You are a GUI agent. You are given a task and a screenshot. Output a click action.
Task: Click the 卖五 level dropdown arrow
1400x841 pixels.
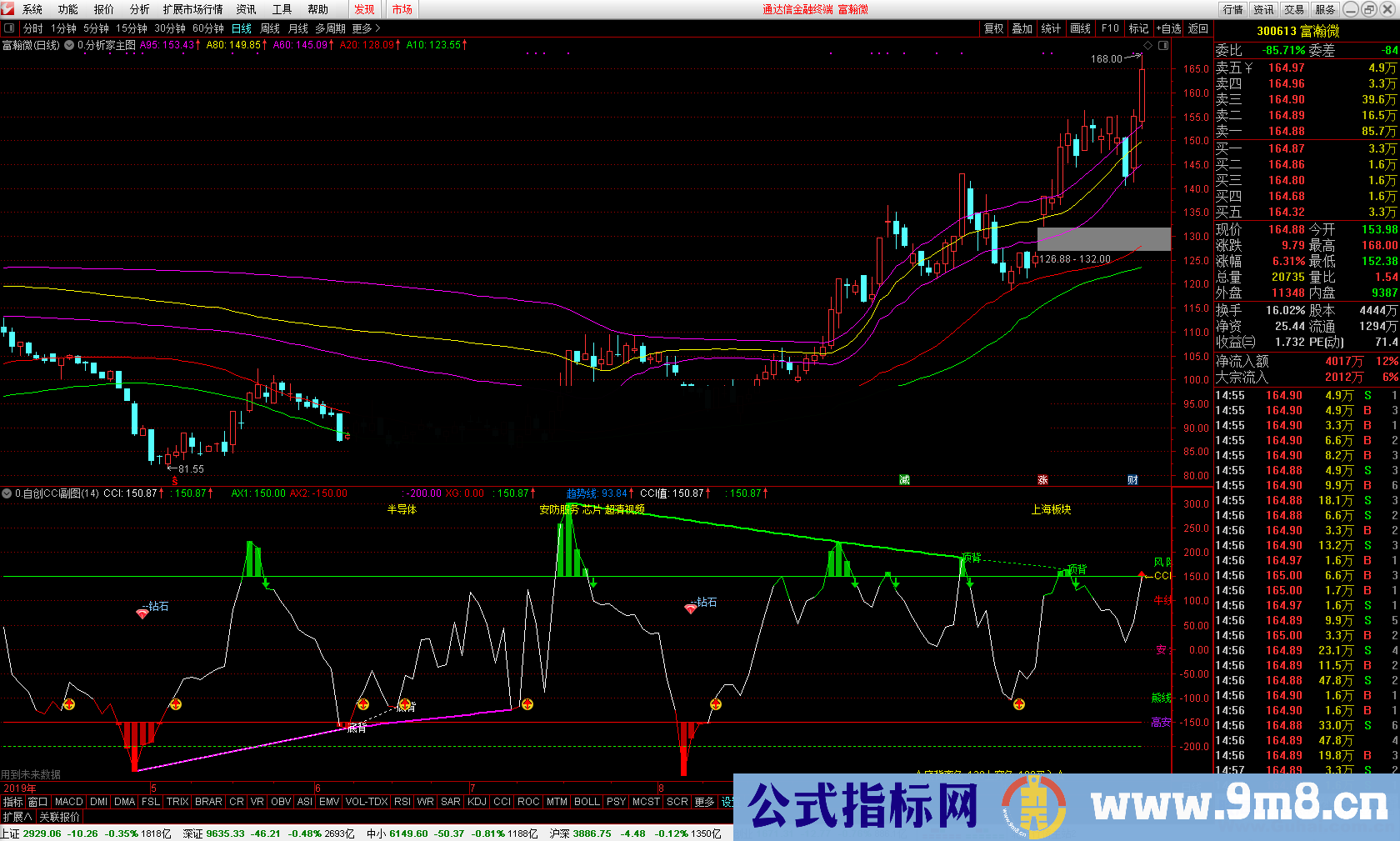point(1248,68)
